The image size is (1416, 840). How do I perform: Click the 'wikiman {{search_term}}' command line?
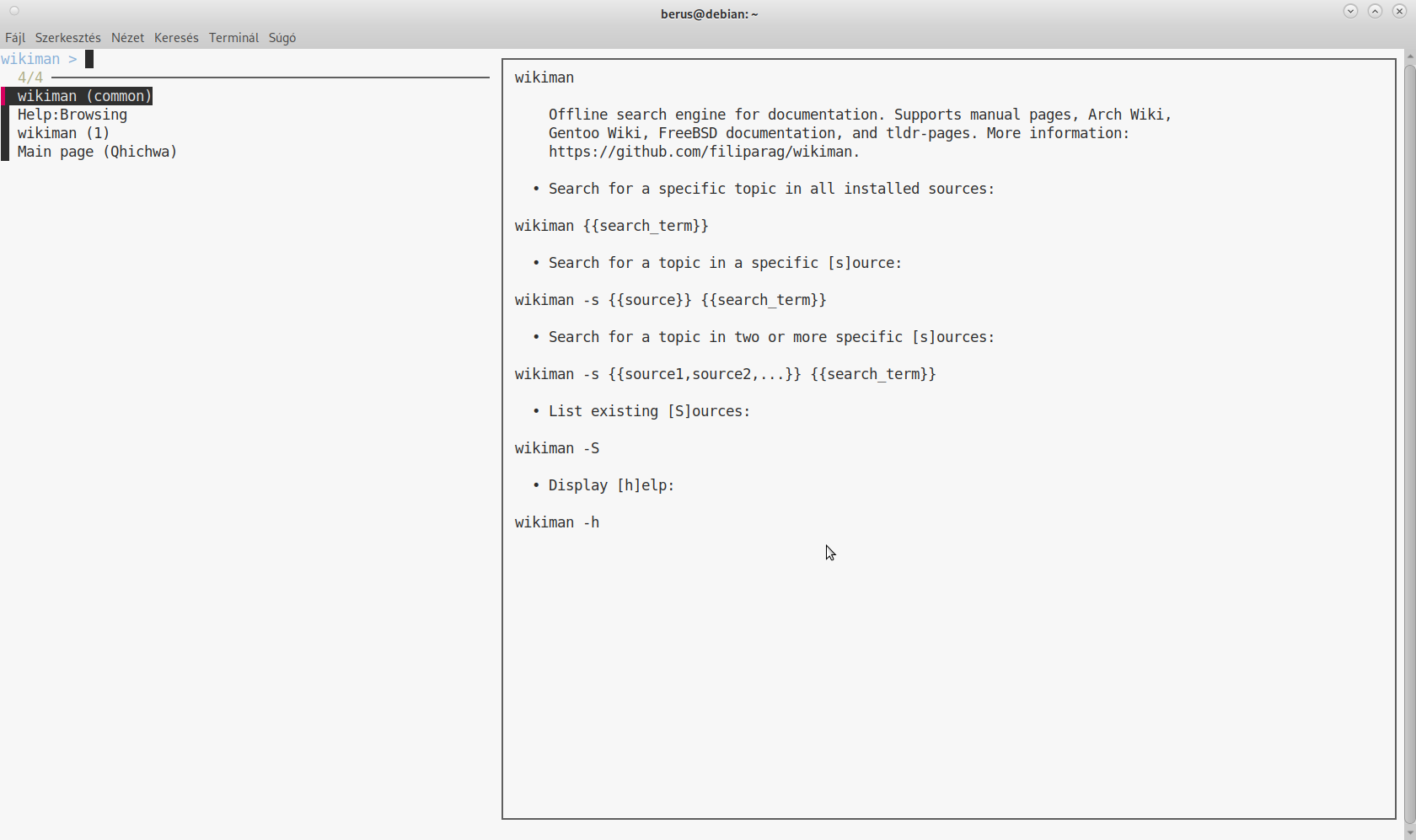click(x=612, y=226)
